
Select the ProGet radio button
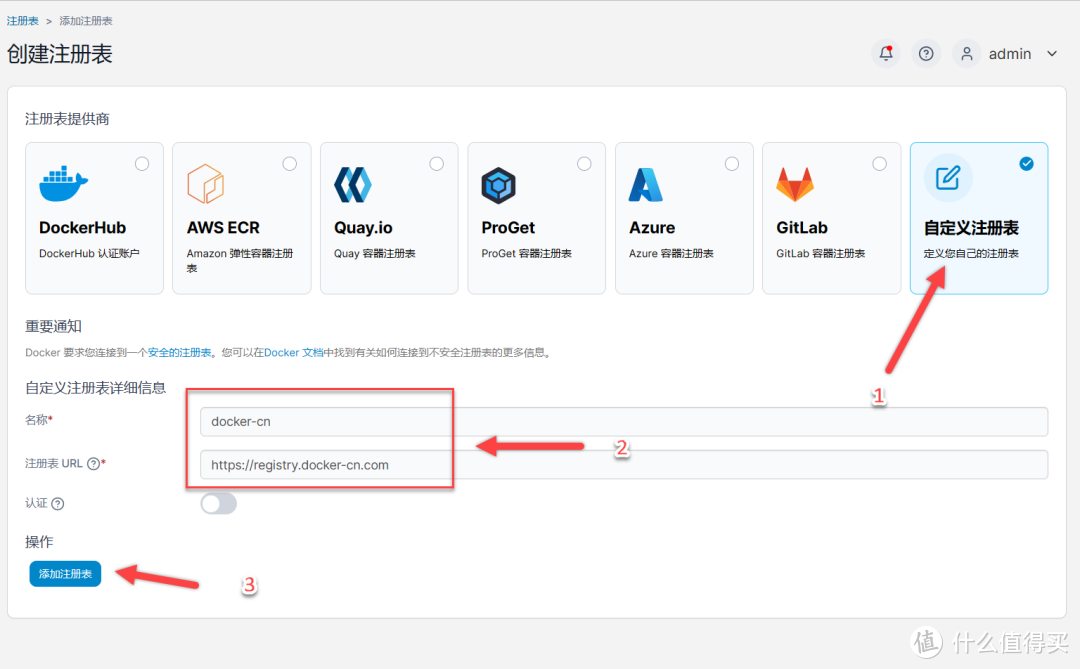(584, 164)
